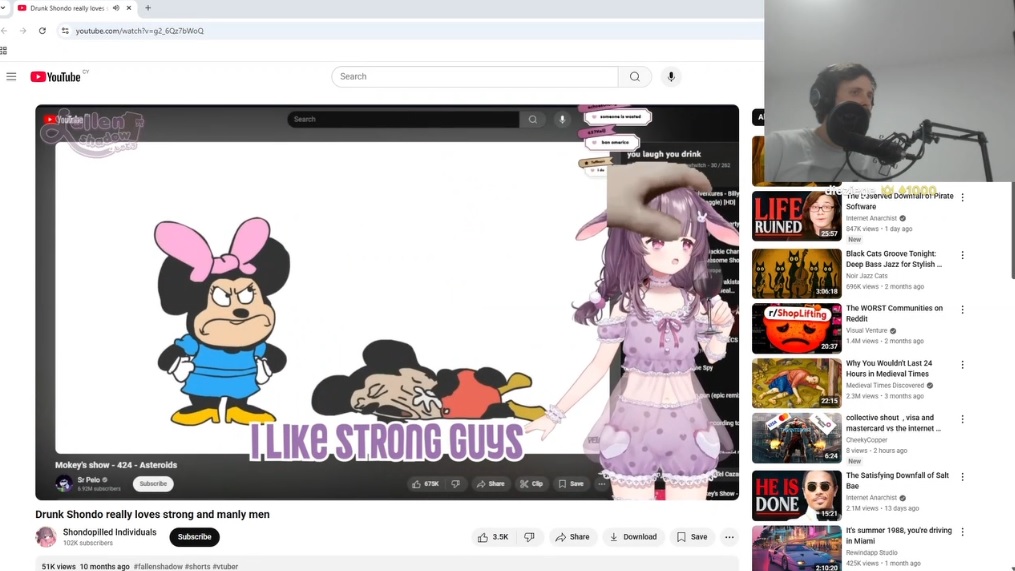Open menu for Black Cats Groove video
This screenshot has height=571, width=1015.
pyautogui.click(x=963, y=255)
